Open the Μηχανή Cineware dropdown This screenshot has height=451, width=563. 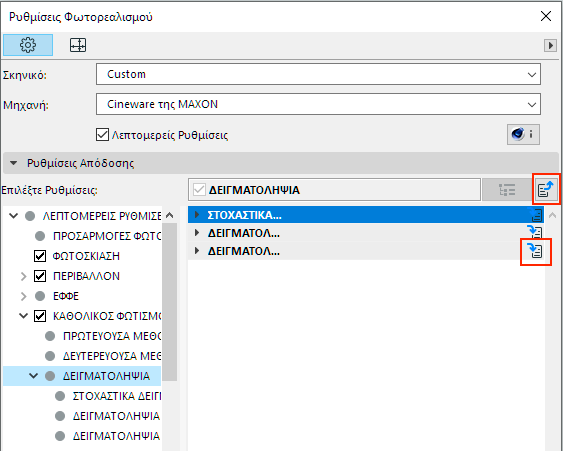click(x=318, y=104)
